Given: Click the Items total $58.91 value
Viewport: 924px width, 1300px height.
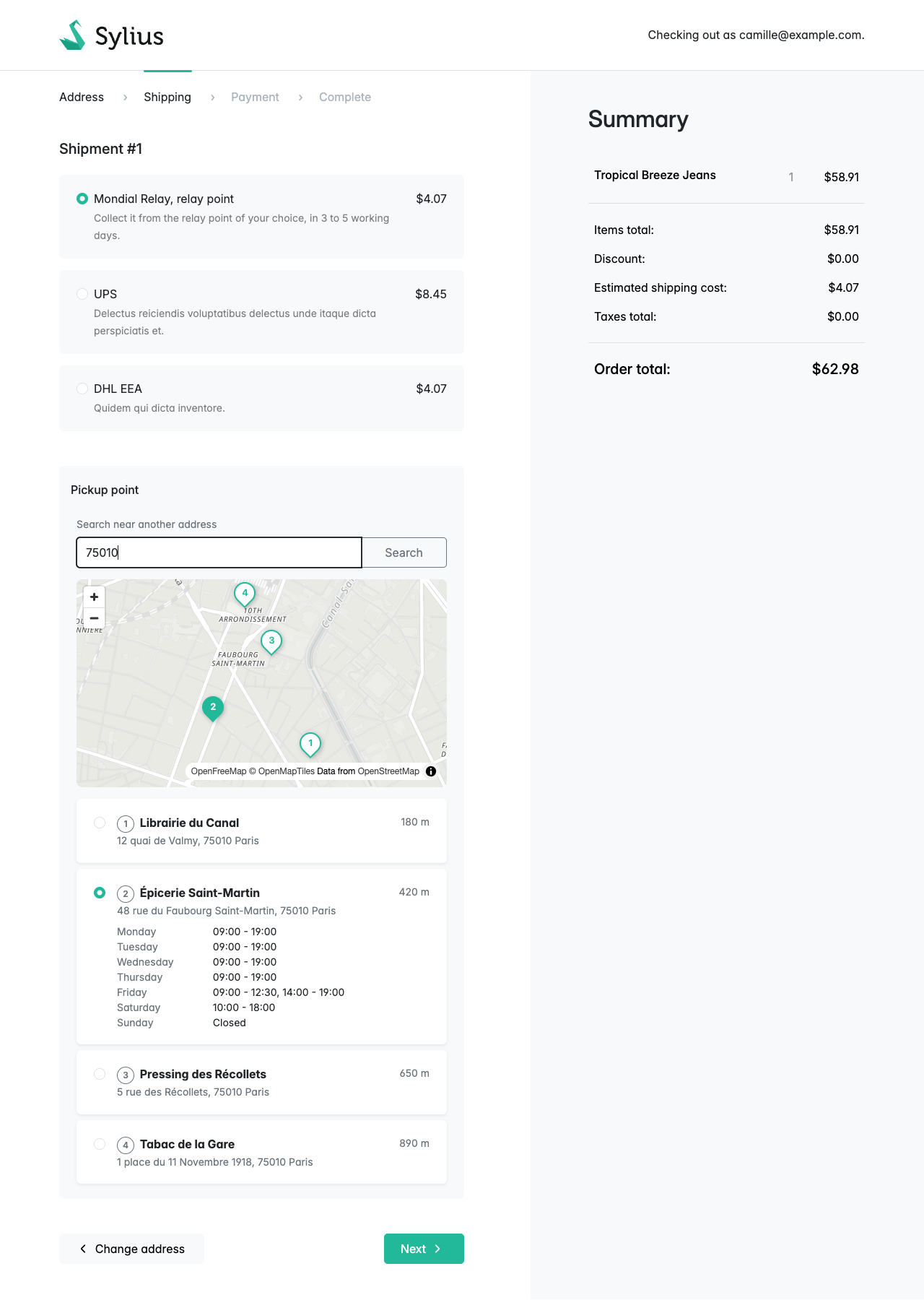Looking at the screenshot, I should point(842,230).
